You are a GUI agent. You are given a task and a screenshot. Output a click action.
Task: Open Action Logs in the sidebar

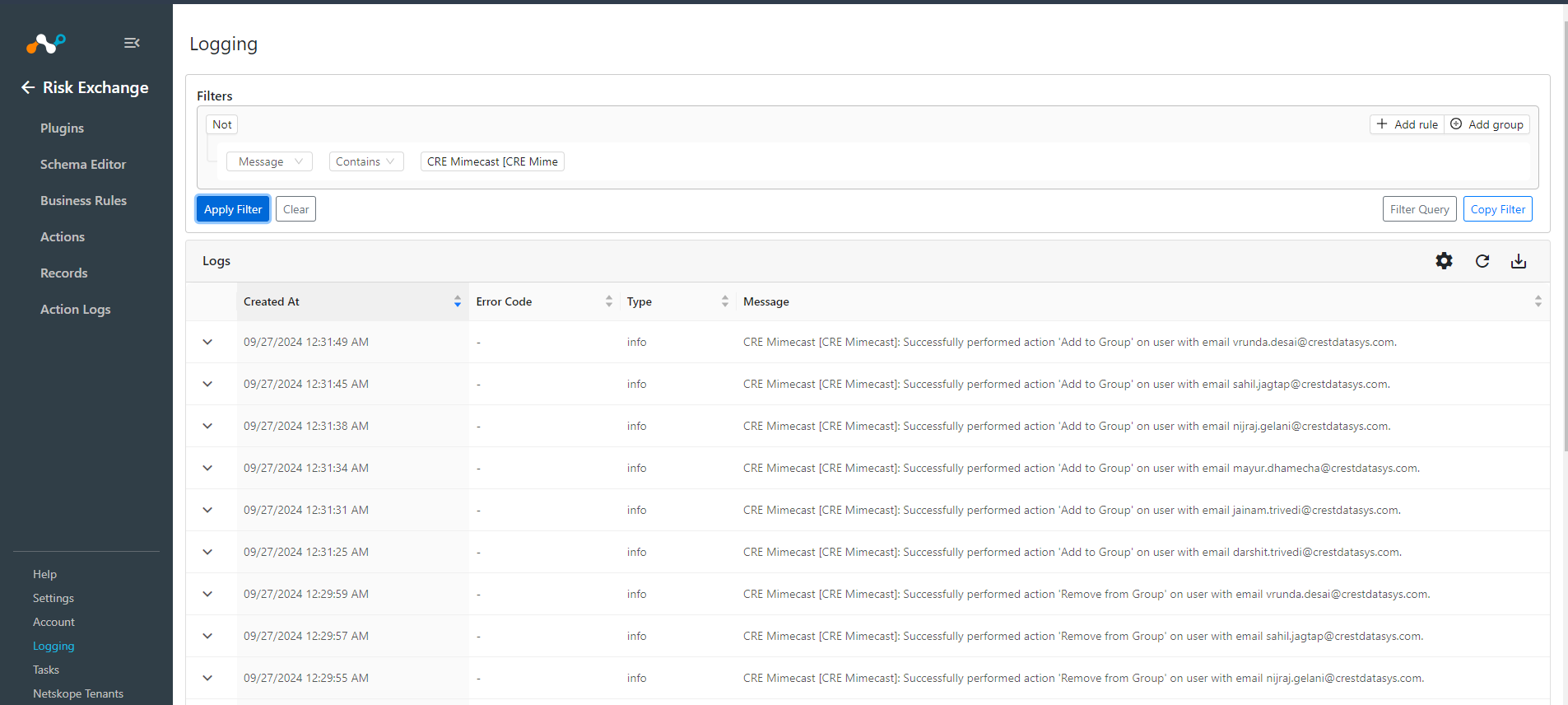tap(75, 310)
